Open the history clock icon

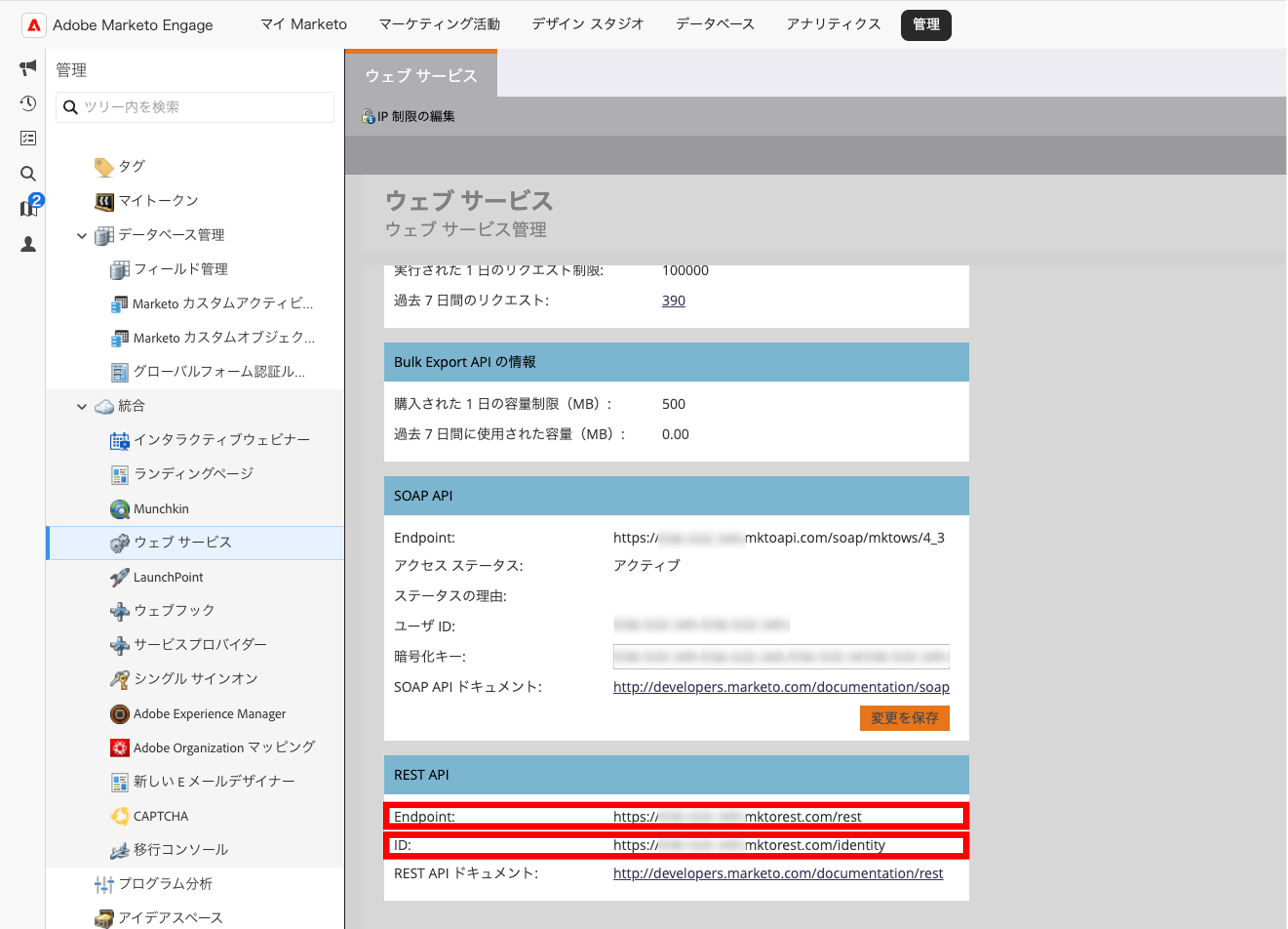point(28,103)
